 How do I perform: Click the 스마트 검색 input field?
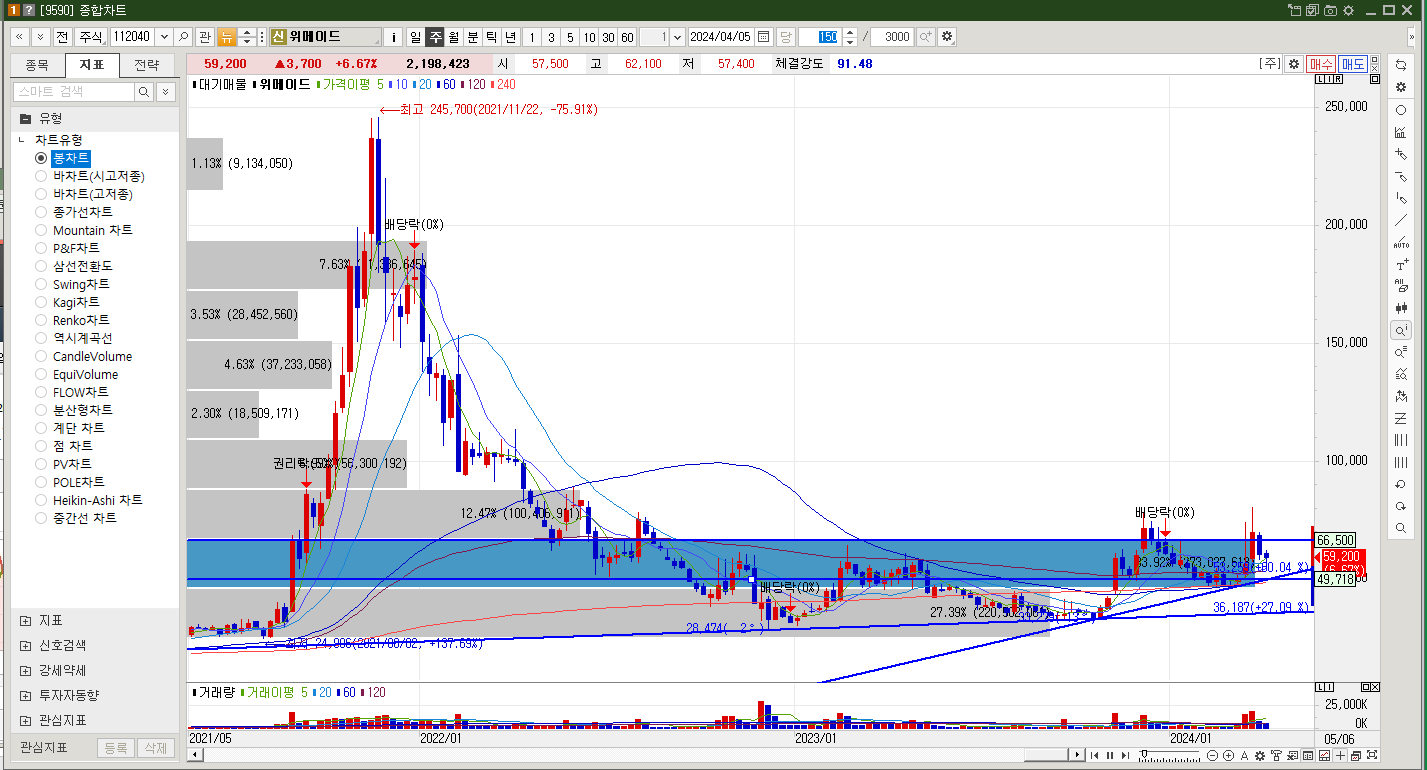click(x=74, y=91)
